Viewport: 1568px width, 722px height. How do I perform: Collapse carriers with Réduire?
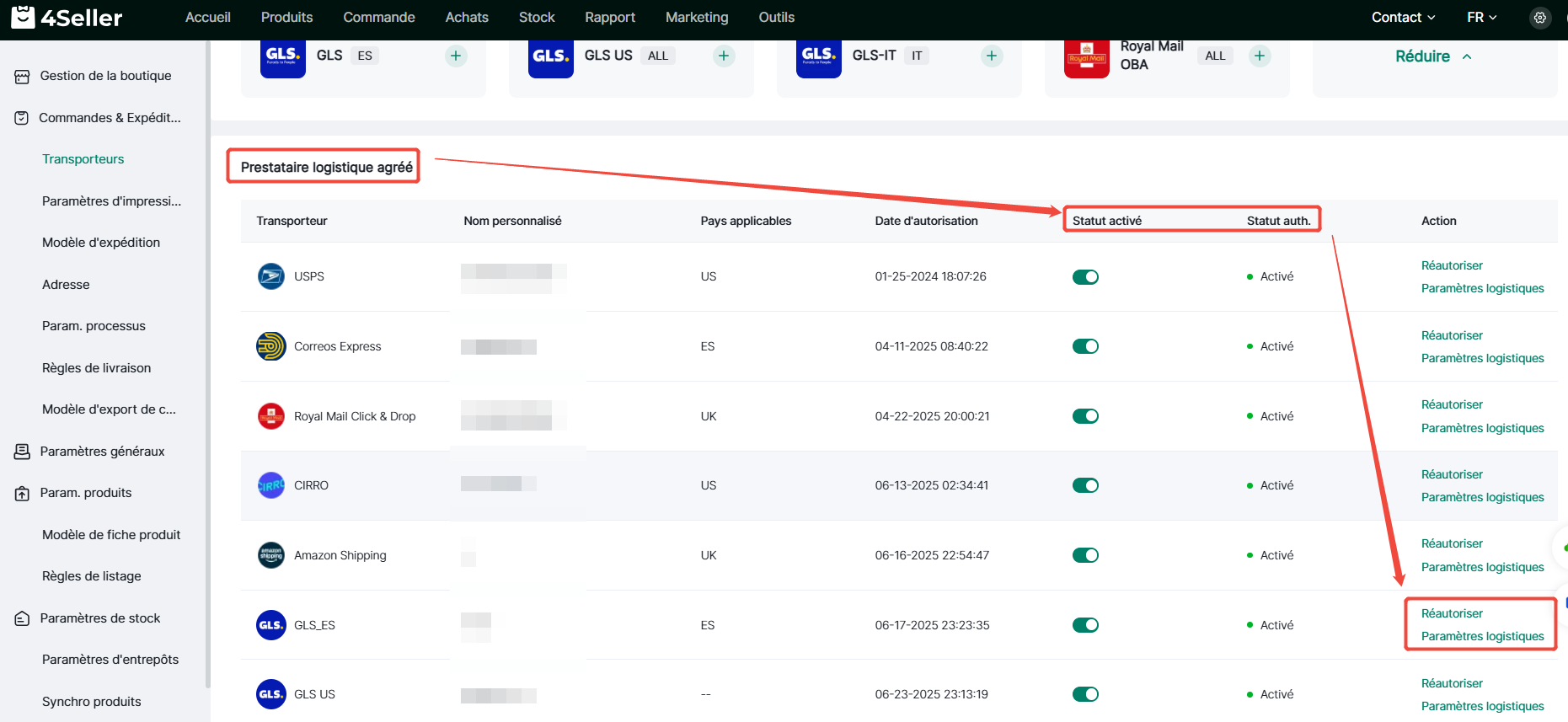coord(1433,56)
